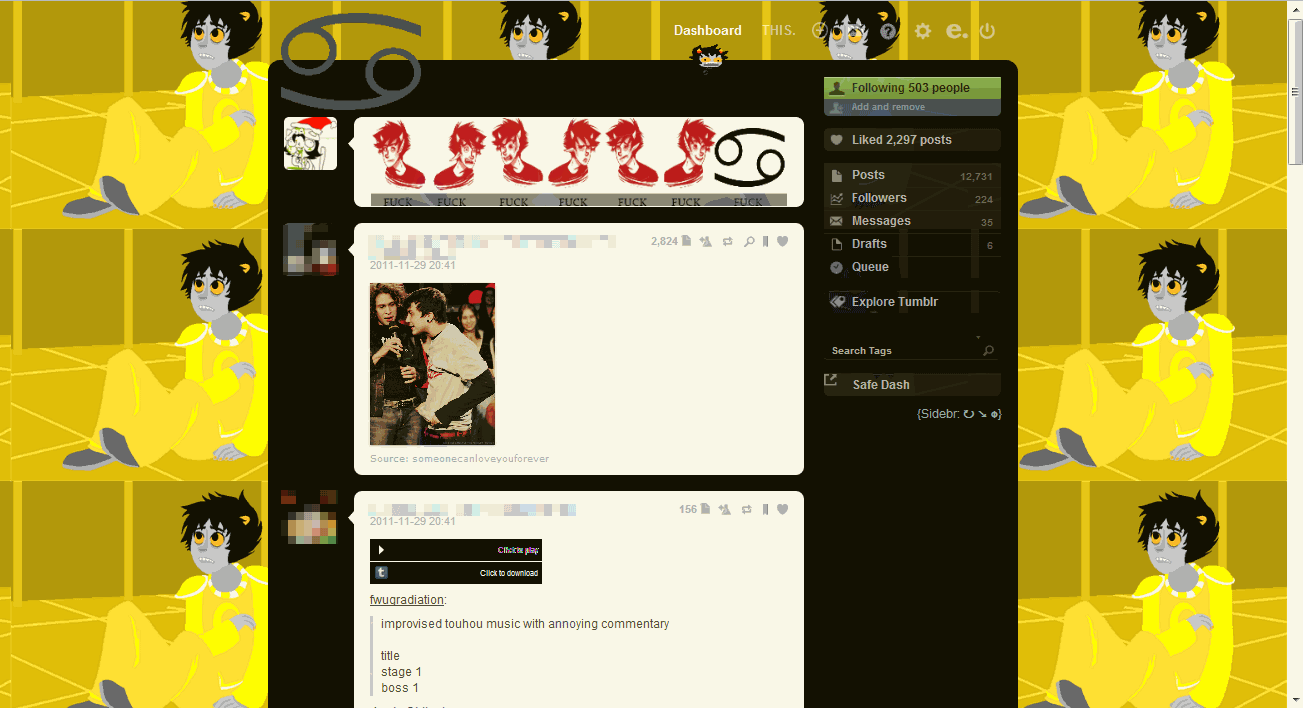Open the Messages sidebar item
1303x708 pixels.
pos(912,221)
